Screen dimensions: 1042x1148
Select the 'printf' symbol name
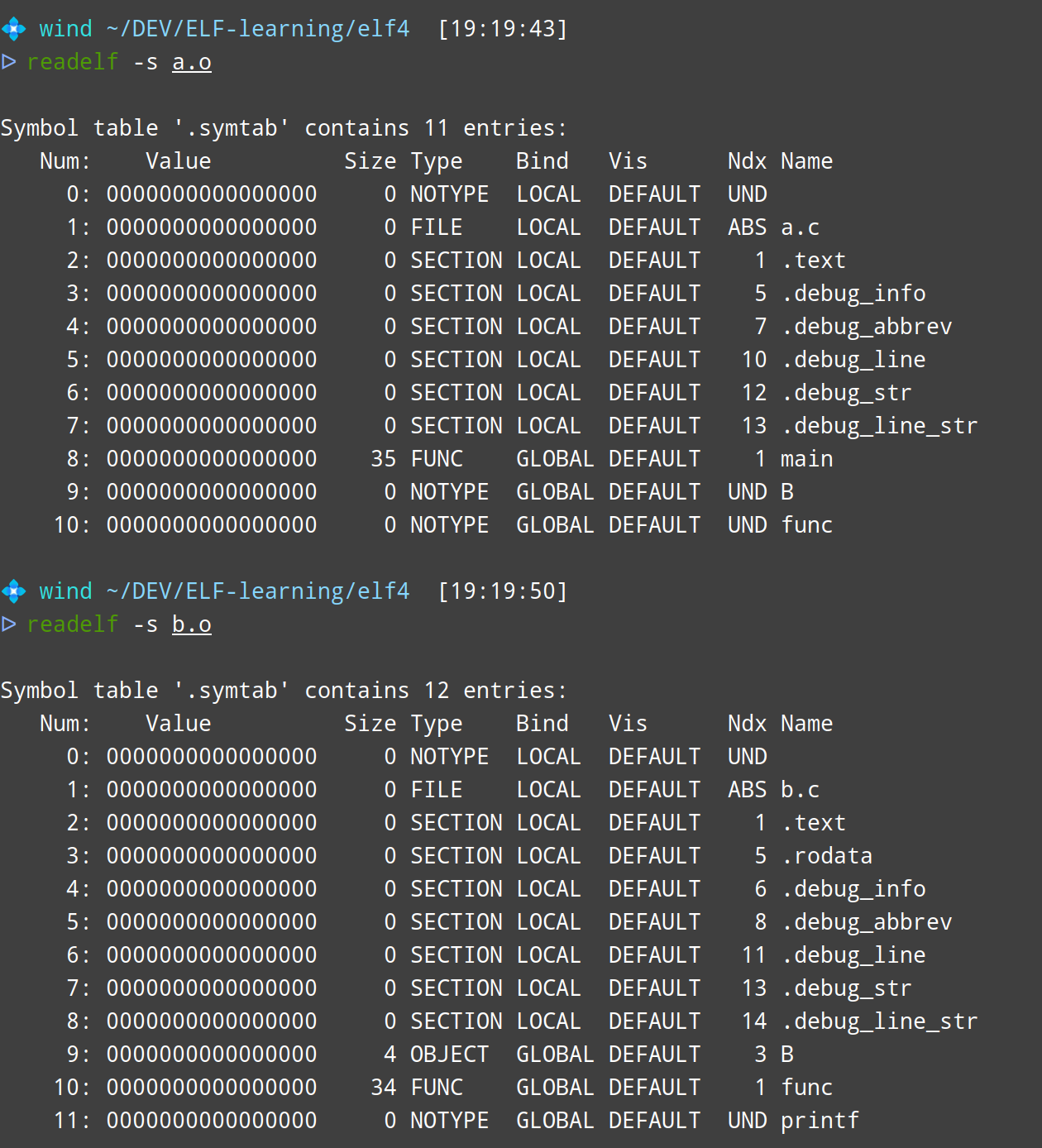point(820,1121)
